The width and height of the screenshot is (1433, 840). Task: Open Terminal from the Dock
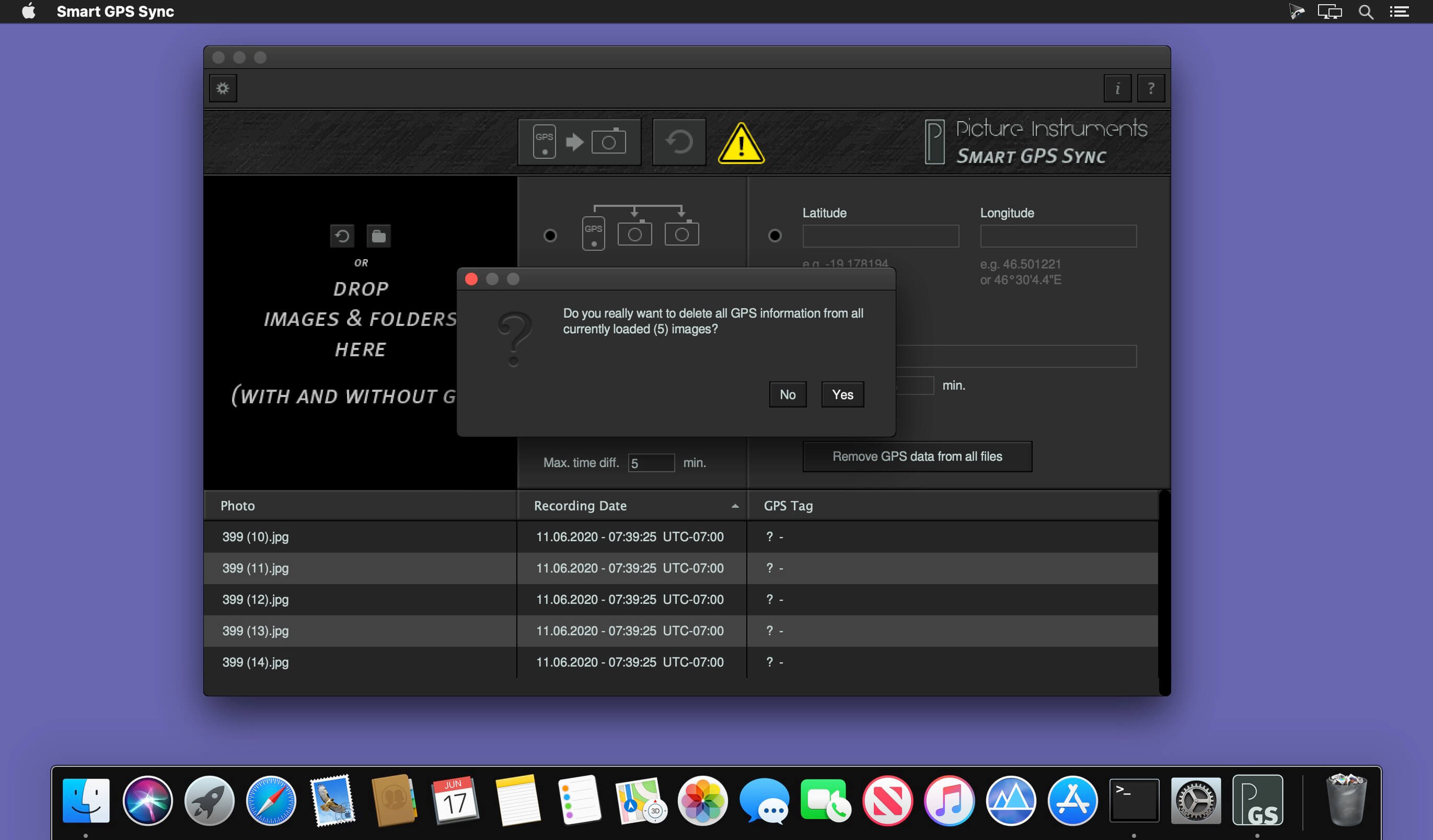click(1134, 800)
